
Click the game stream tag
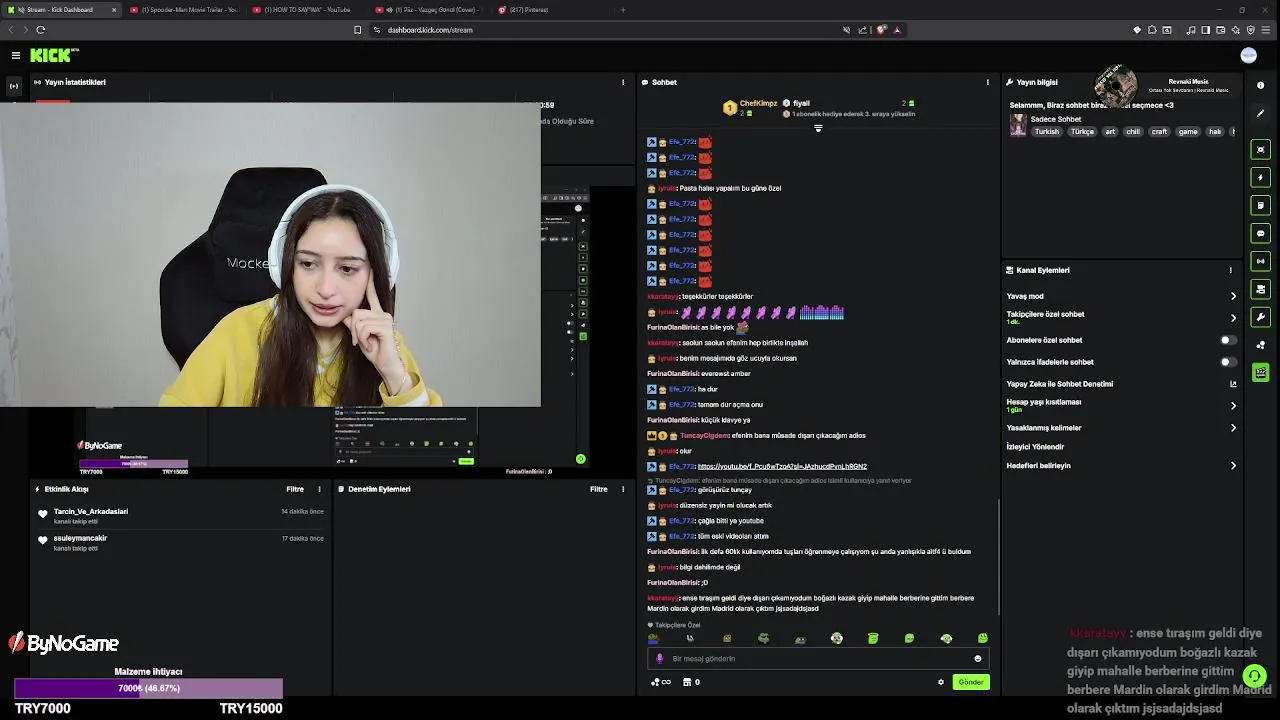[1188, 132]
